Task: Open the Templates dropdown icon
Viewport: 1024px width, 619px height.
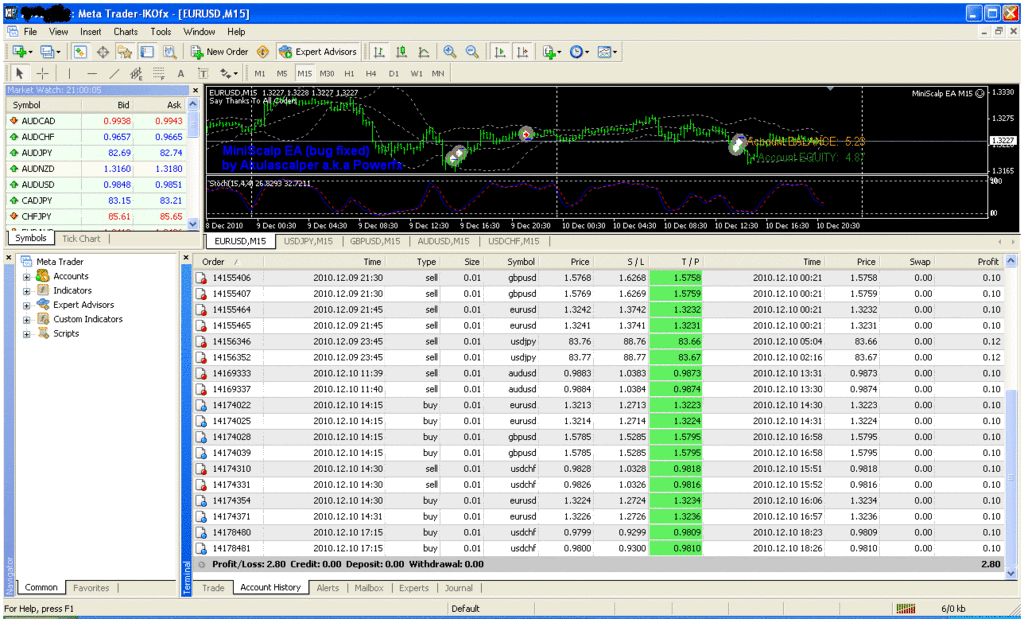Action: pos(607,52)
